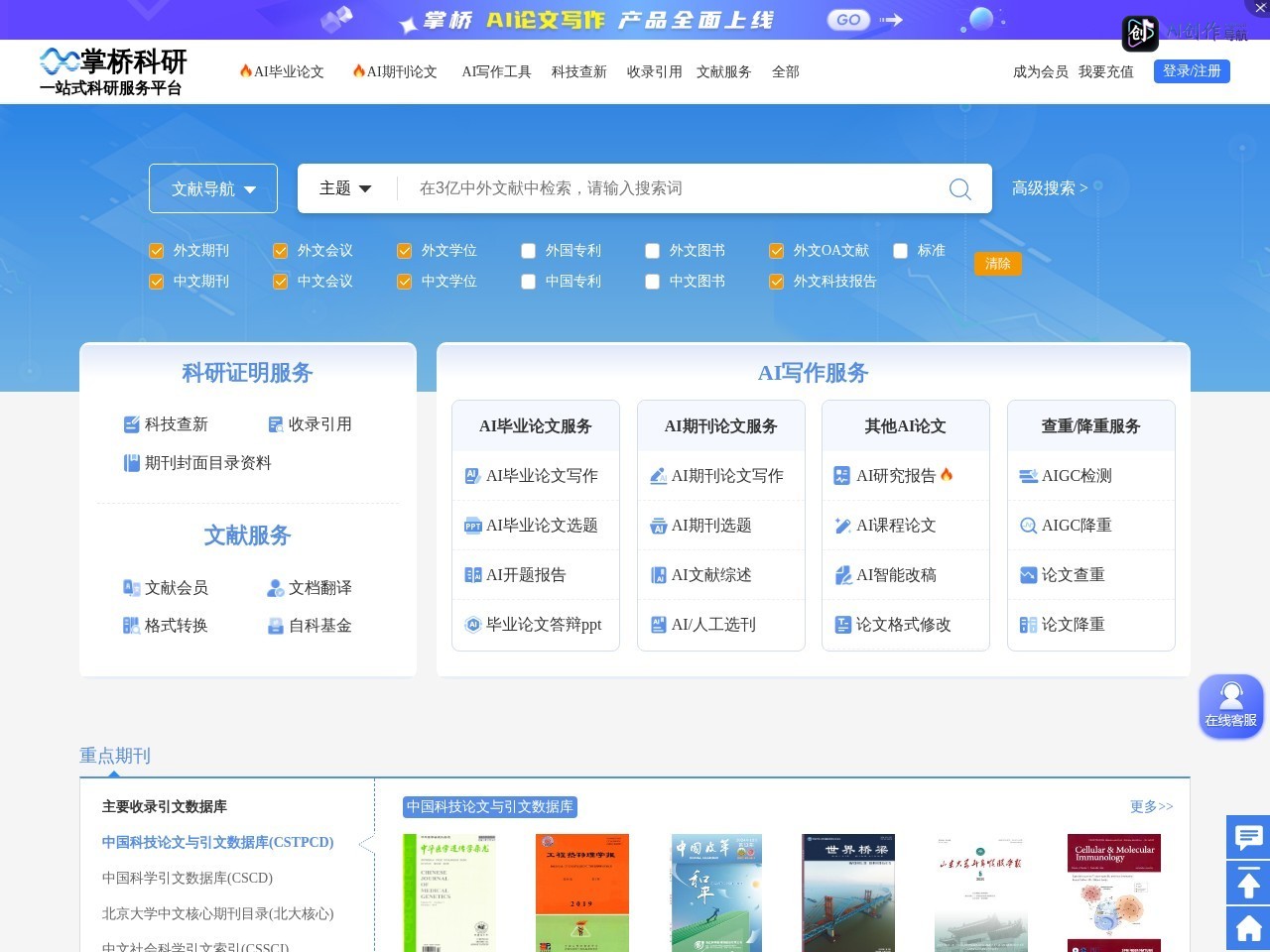The image size is (1270, 952).
Task: Toggle the 中文学位 checkbox
Action: tap(404, 282)
